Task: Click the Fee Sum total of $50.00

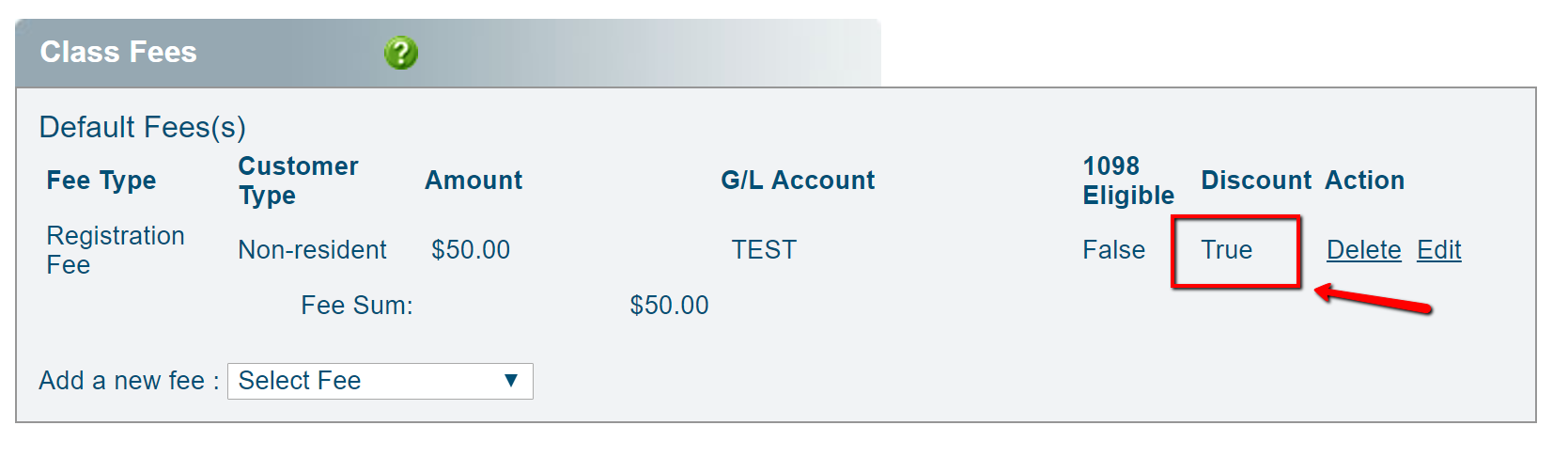Action: point(669,306)
